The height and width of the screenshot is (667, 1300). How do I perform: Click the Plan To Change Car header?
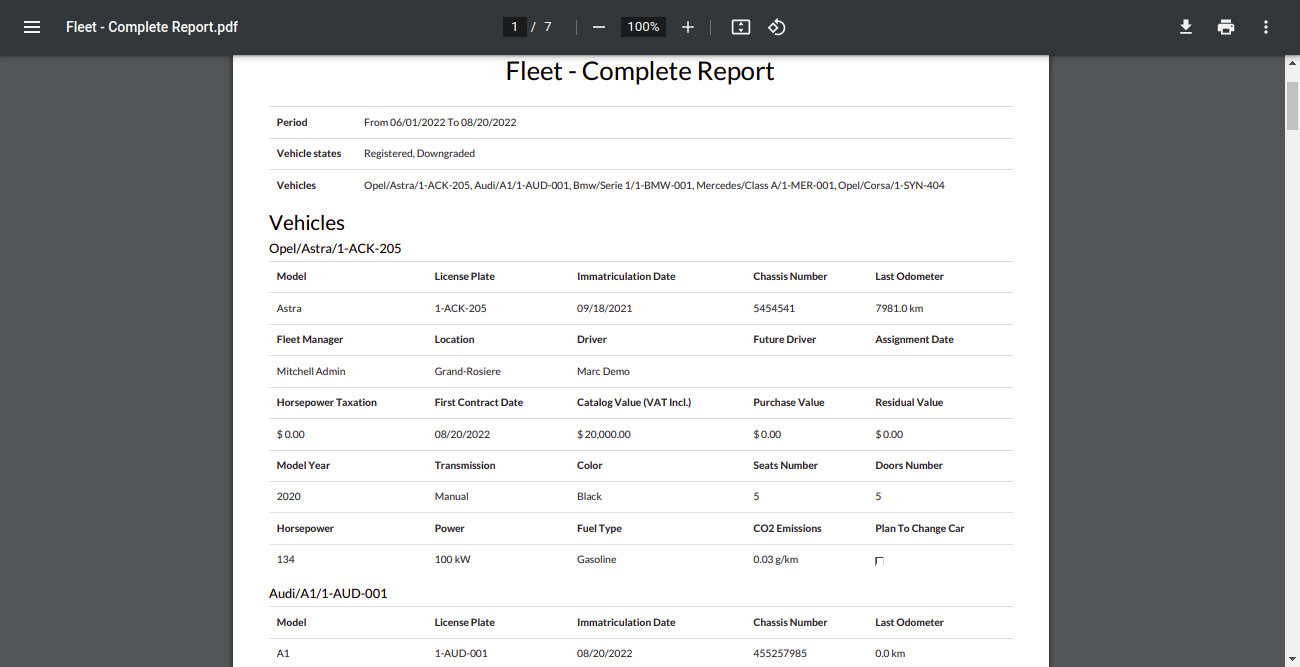(920, 528)
